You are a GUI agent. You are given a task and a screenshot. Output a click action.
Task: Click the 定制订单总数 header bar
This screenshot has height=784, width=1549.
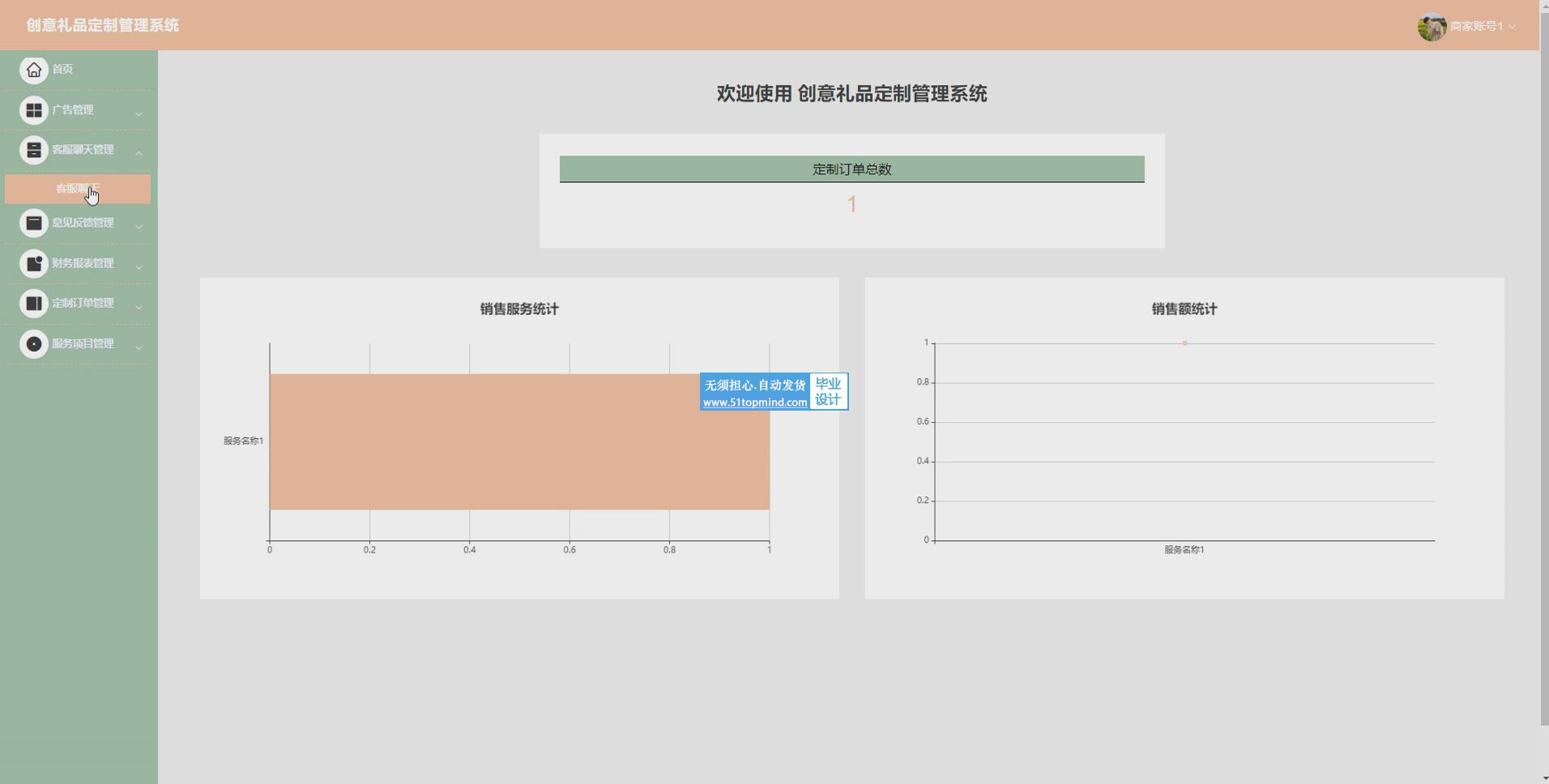pyautogui.click(x=851, y=169)
